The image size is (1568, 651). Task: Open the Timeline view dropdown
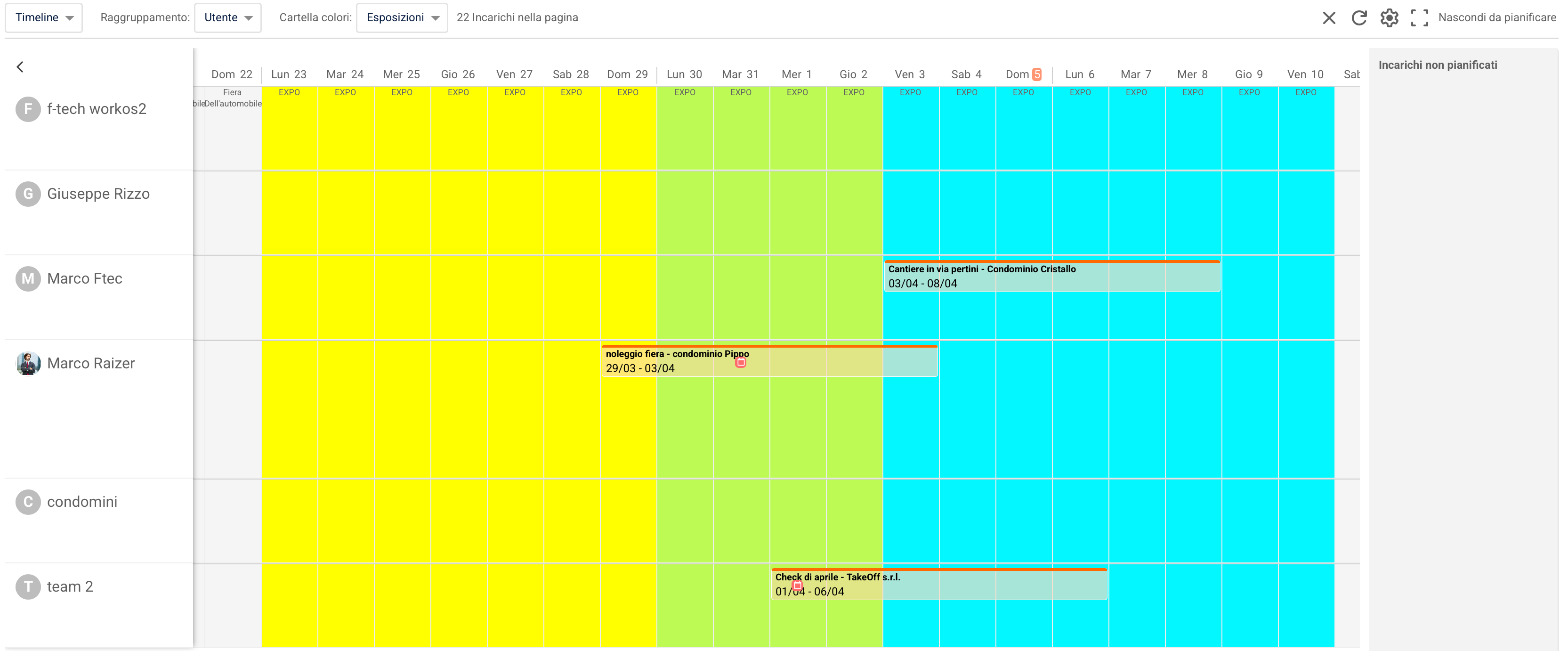(x=44, y=17)
